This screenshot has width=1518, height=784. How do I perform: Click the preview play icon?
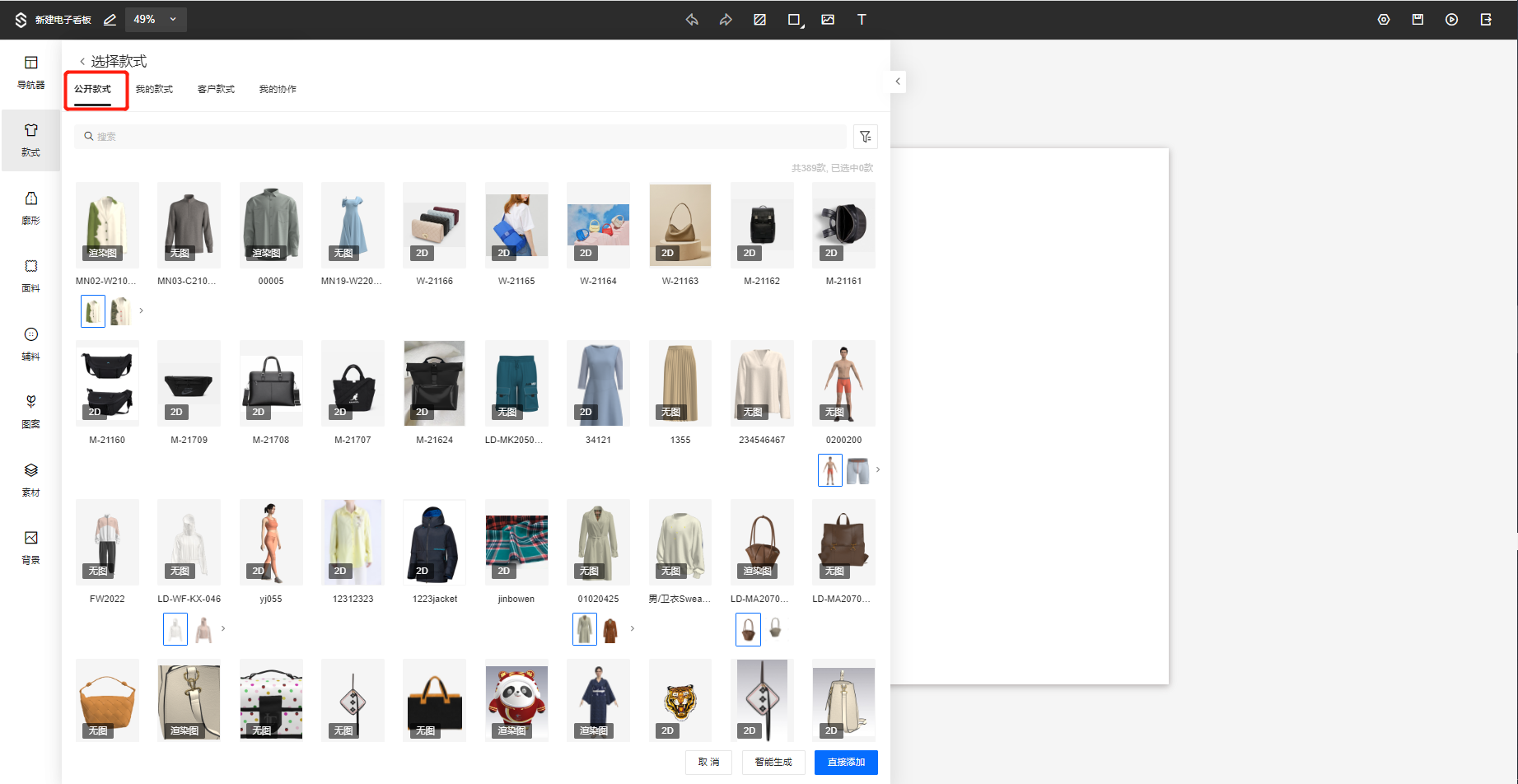click(x=1451, y=20)
